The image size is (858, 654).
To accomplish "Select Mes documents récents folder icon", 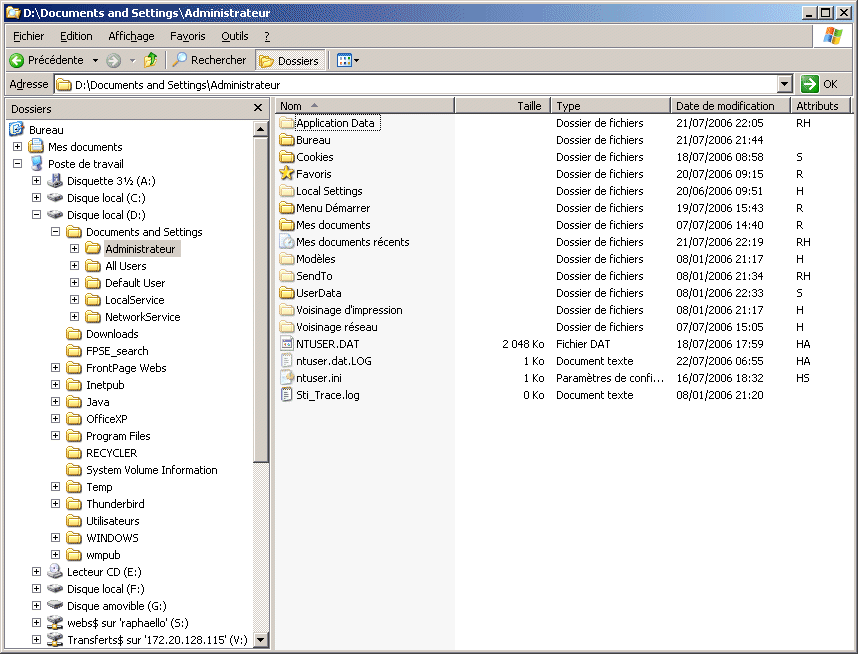I will [287, 242].
